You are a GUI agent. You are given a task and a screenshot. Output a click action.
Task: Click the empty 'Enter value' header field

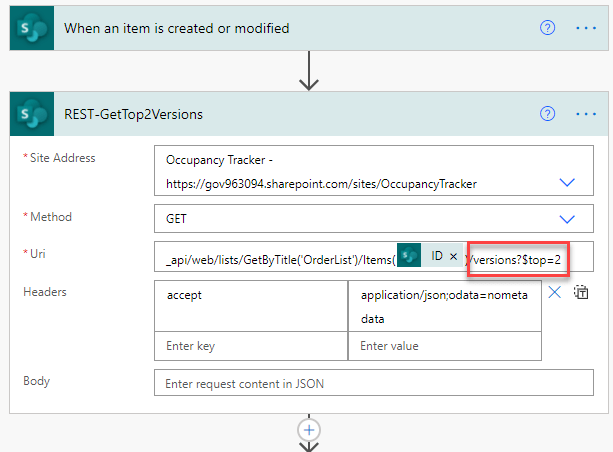[444, 346]
